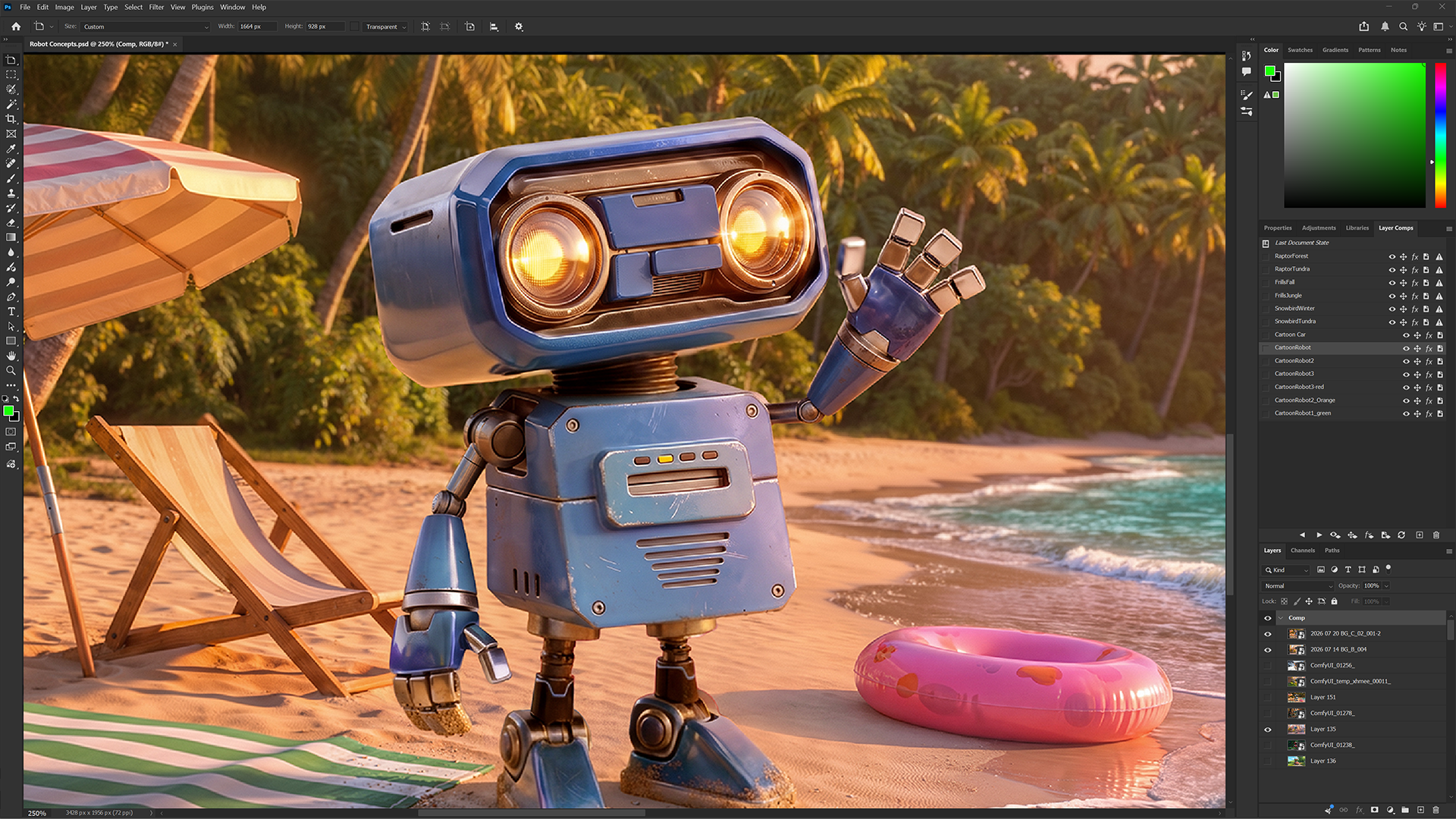Select the Magic Wand tool
Screen dimensions: 1456x819
coord(11,104)
